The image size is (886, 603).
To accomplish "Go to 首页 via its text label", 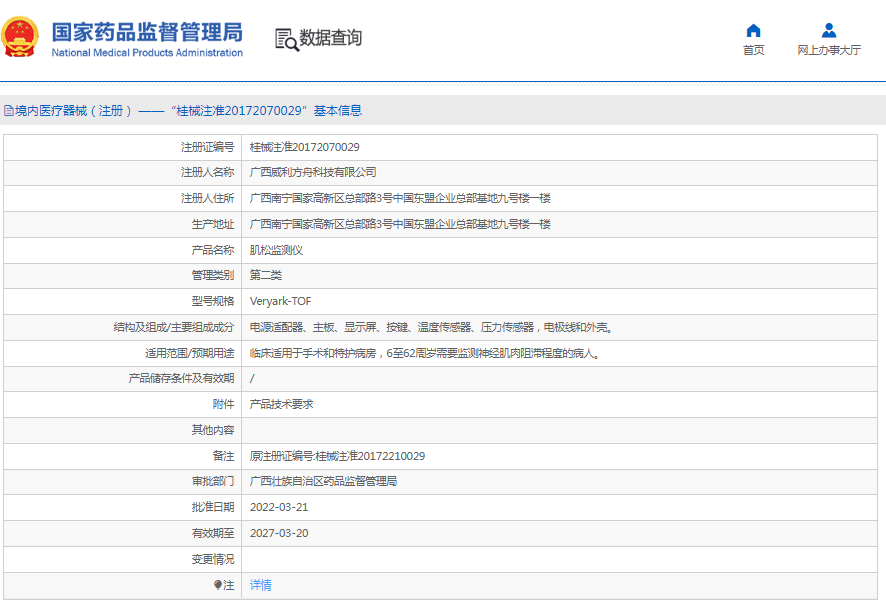I will (x=753, y=51).
